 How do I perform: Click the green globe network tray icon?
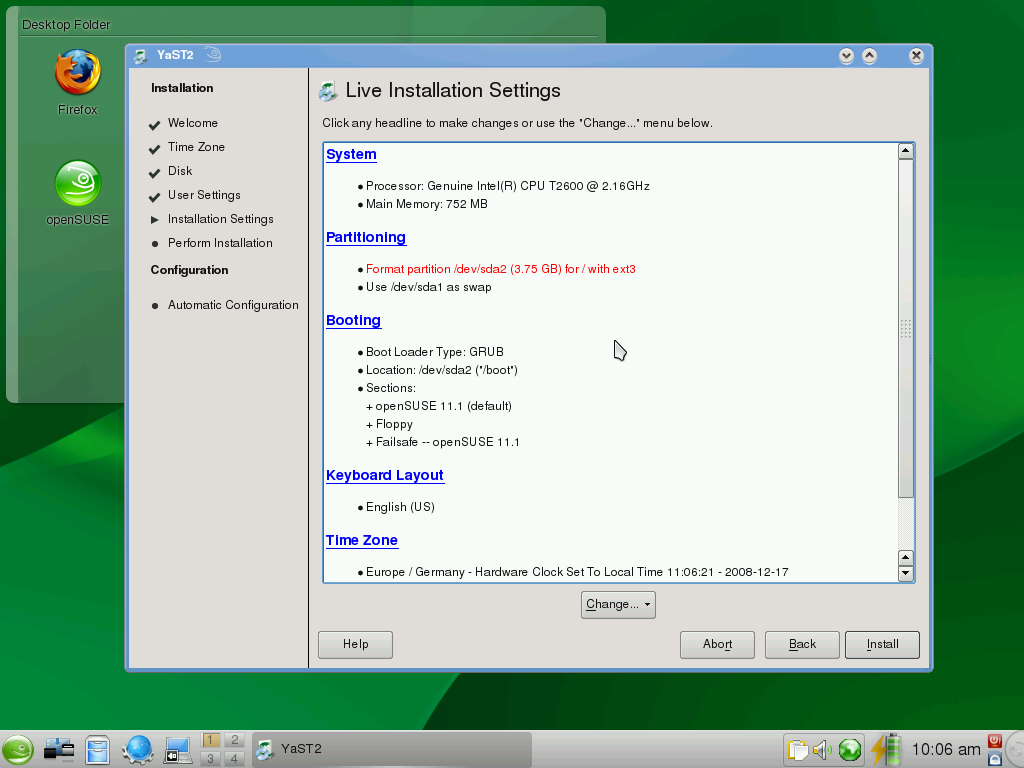coord(850,750)
